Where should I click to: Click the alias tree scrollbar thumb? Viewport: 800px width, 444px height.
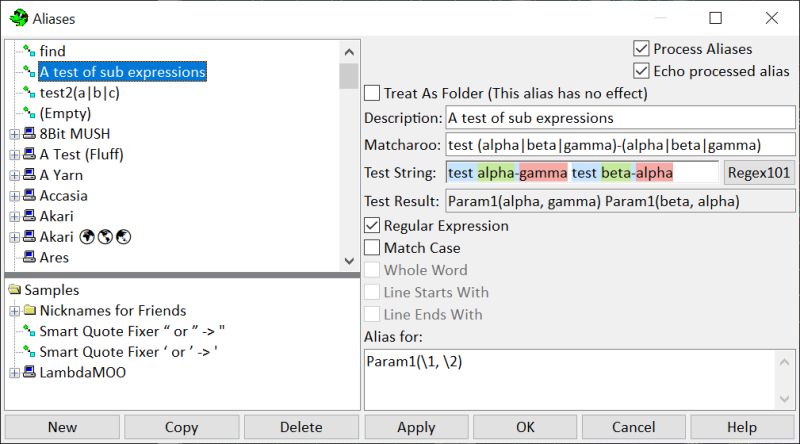(349, 76)
